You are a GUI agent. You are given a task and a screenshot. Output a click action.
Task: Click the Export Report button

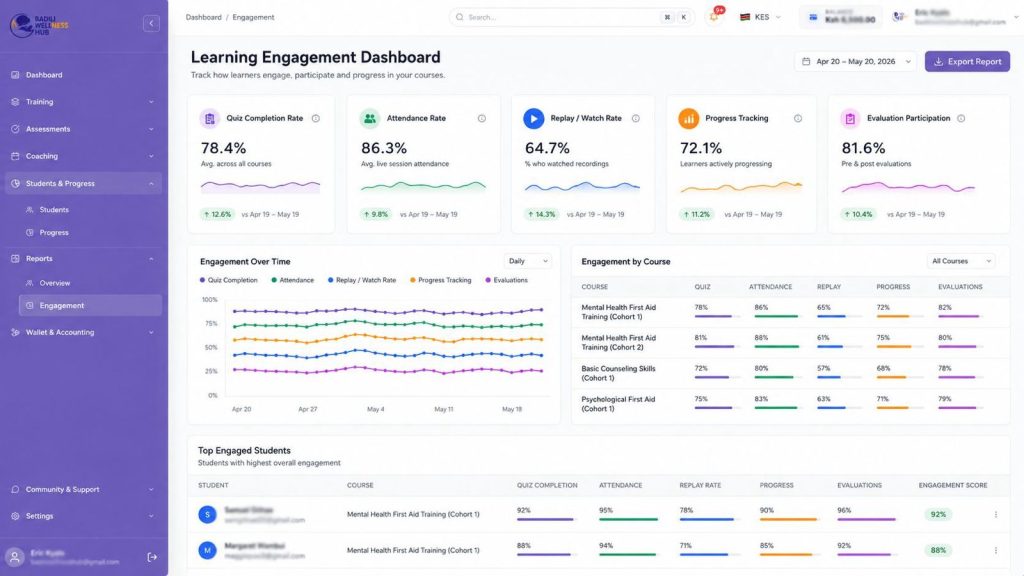coord(967,61)
